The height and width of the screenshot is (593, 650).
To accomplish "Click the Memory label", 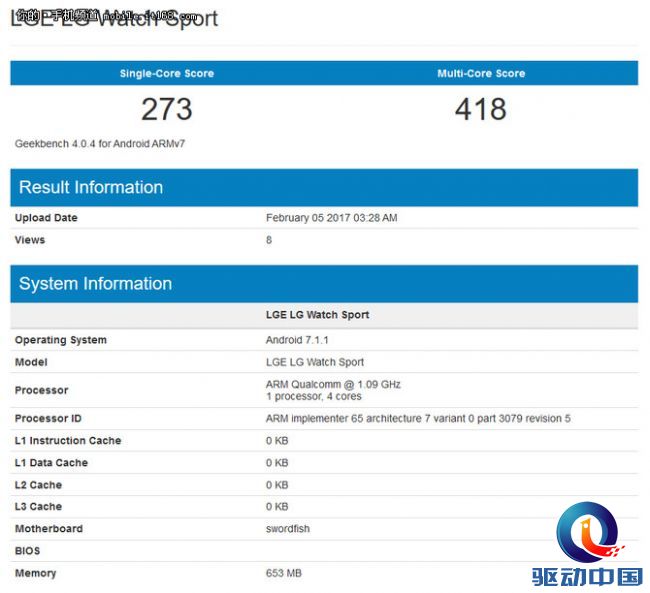I will [36, 573].
